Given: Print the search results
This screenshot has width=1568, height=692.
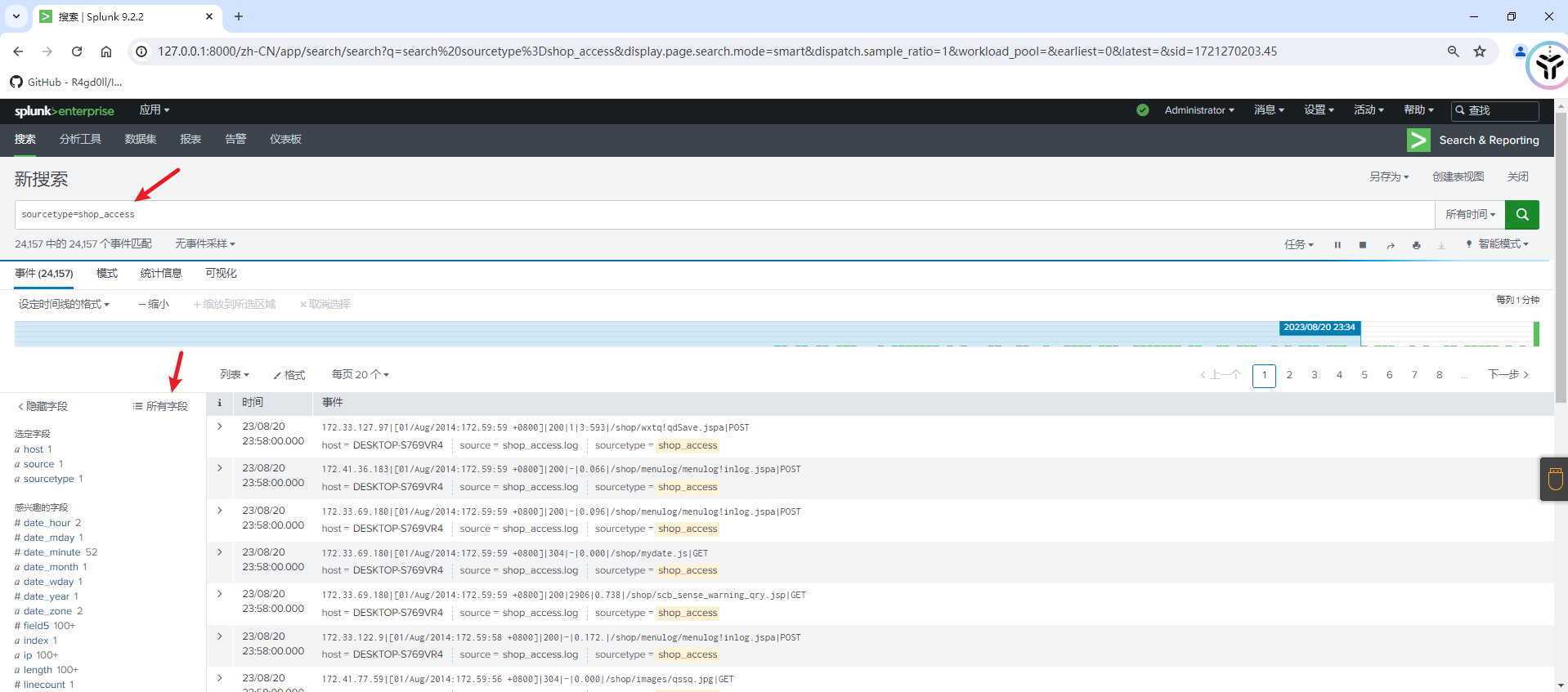Looking at the screenshot, I should [1416, 244].
